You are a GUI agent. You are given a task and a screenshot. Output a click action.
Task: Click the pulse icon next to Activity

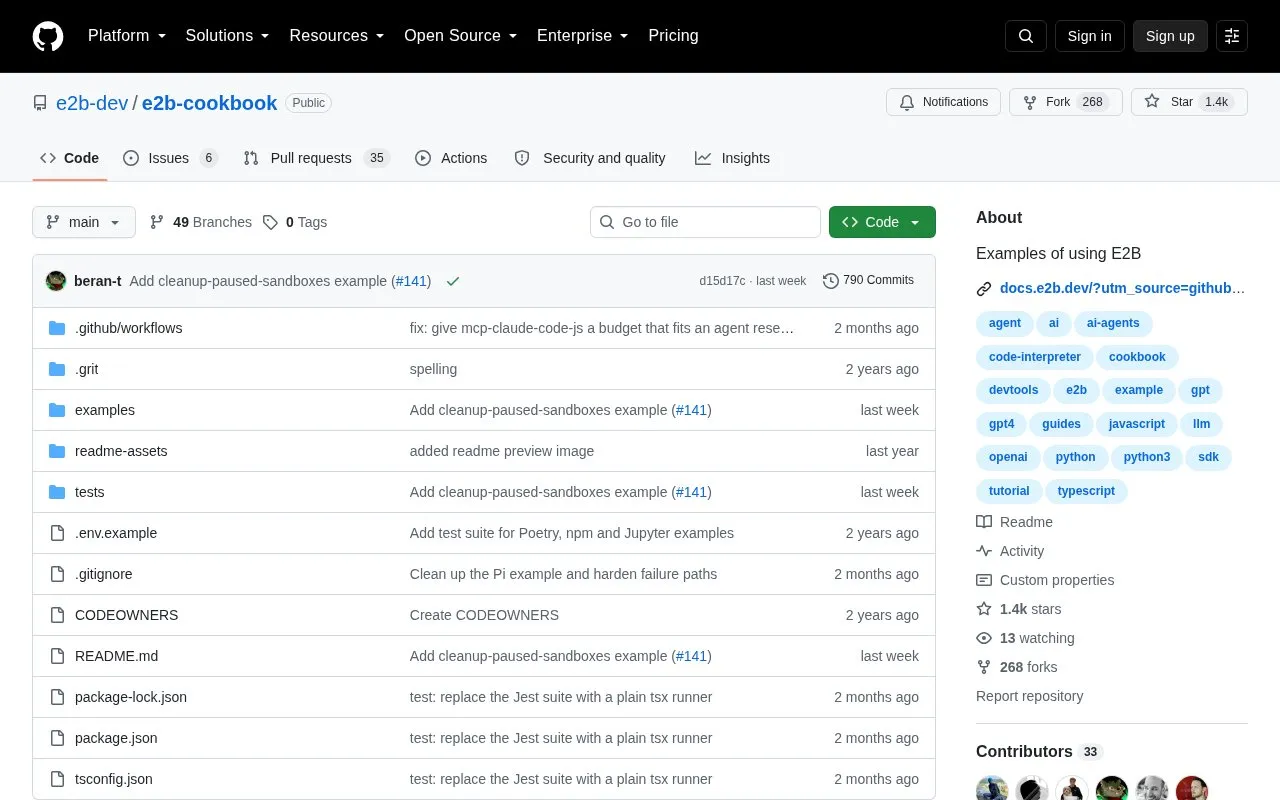pos(984,551)
